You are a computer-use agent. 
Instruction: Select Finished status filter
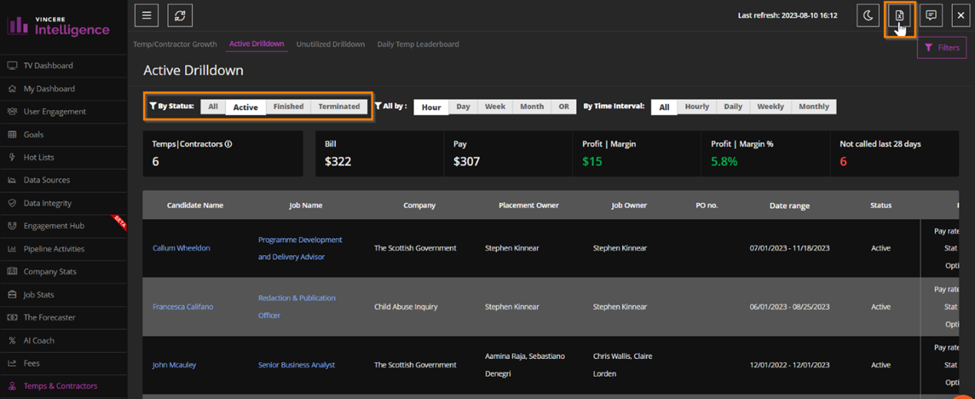(288, 106)
